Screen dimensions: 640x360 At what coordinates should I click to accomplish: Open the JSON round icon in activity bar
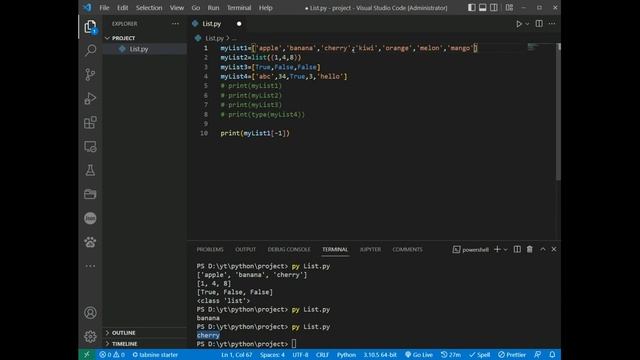coord(90,218)
